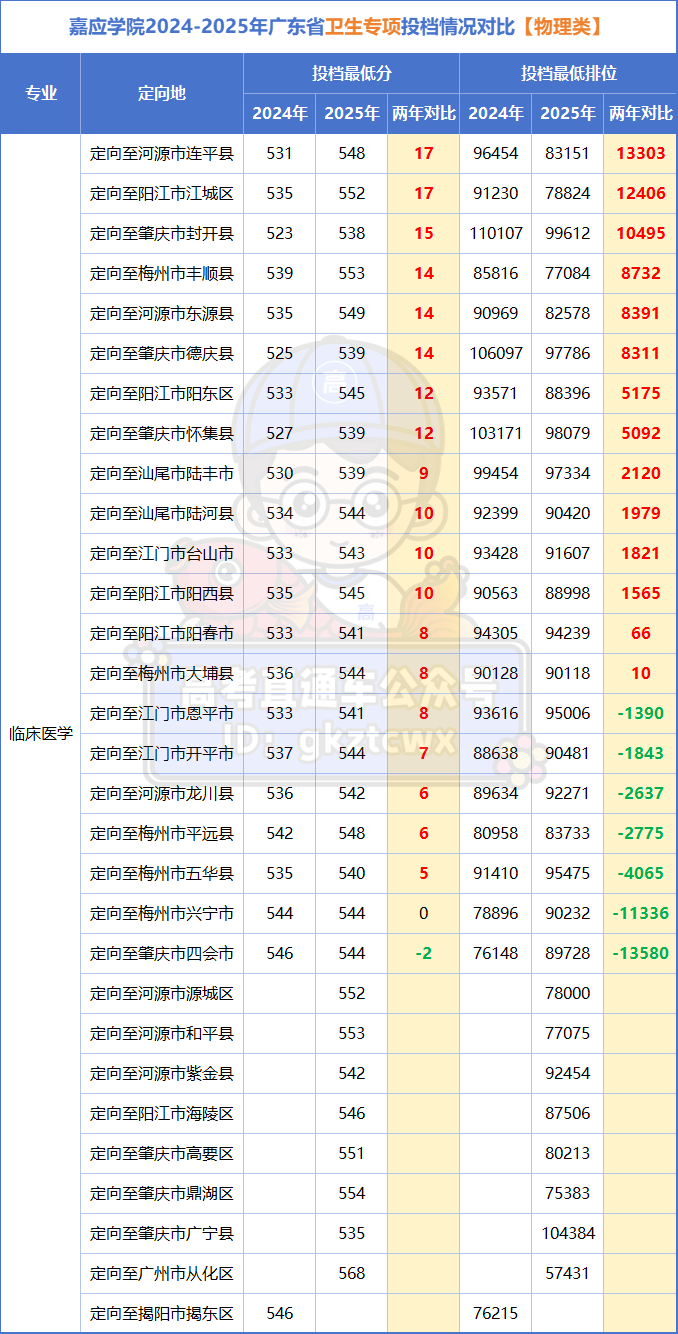Select row 定向至河源市东源县
Screen dimensions: 678x1334
(x=379, y=314)
